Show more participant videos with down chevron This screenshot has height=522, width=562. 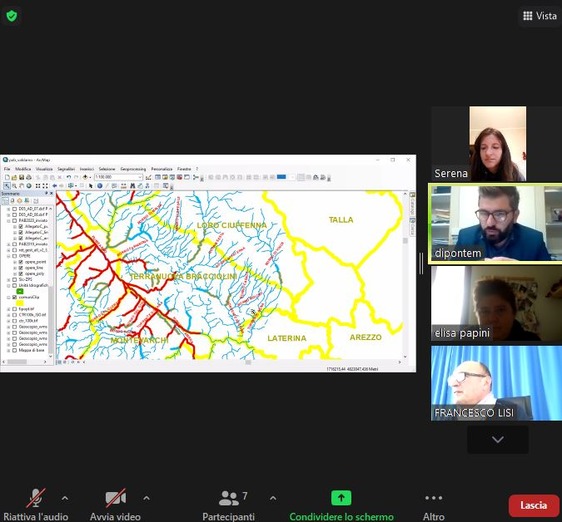click(498, 440)
